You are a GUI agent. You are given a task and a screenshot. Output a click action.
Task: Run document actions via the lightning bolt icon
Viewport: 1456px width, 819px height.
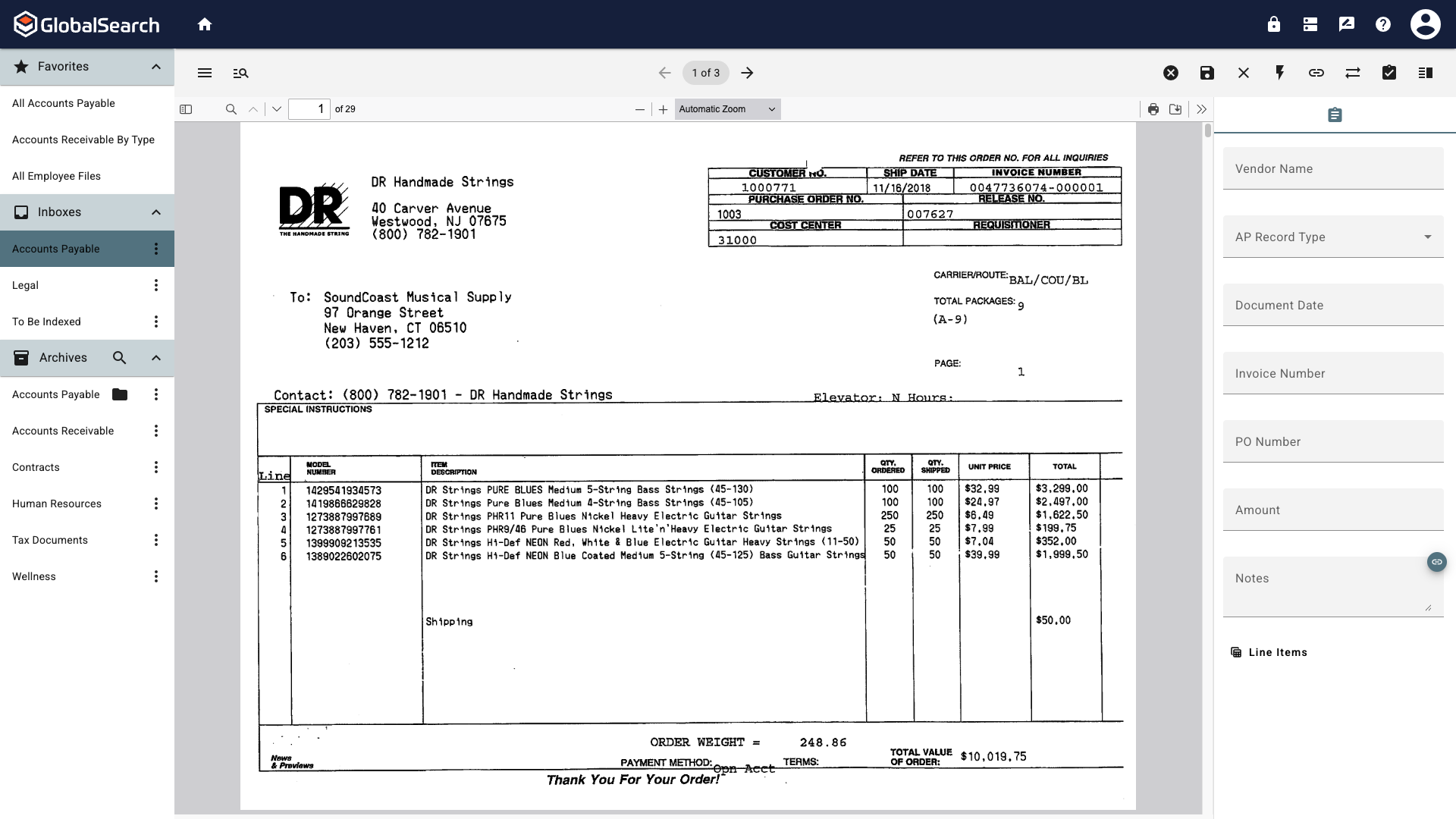(x=1279, y=73)
